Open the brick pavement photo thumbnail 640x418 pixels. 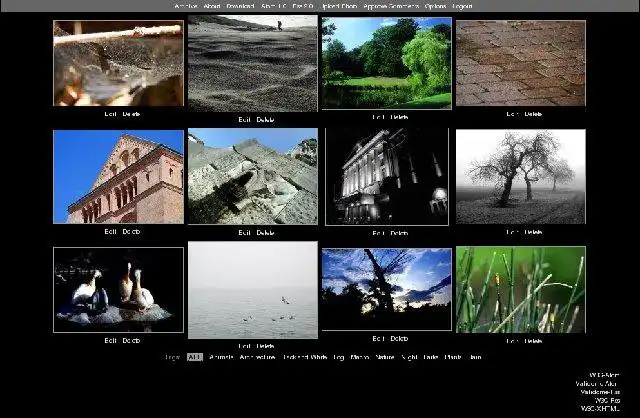click(x=521, y=63)
